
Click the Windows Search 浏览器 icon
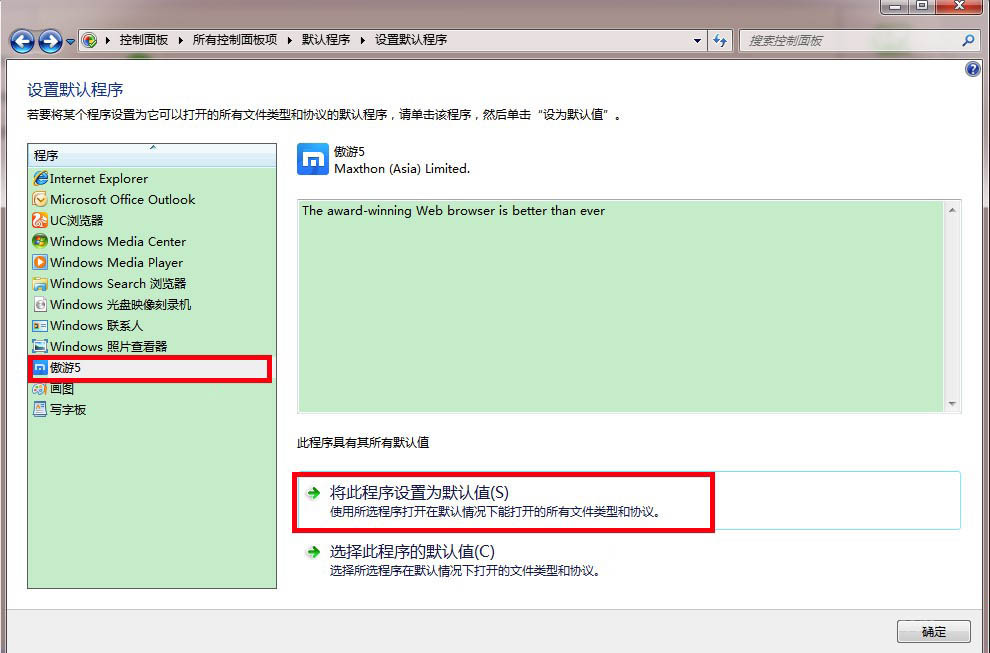40,284
